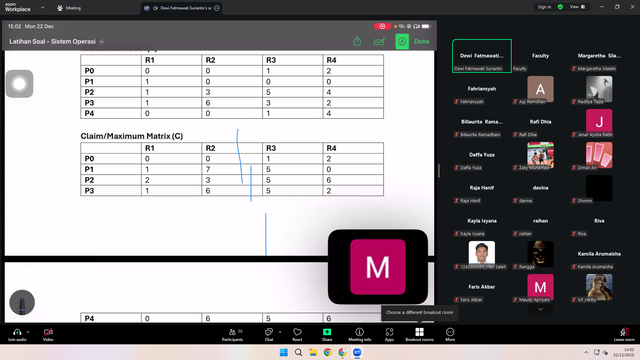
Task: Select the Daffa Yuza participant tile
Action: (x=482, y=155)
